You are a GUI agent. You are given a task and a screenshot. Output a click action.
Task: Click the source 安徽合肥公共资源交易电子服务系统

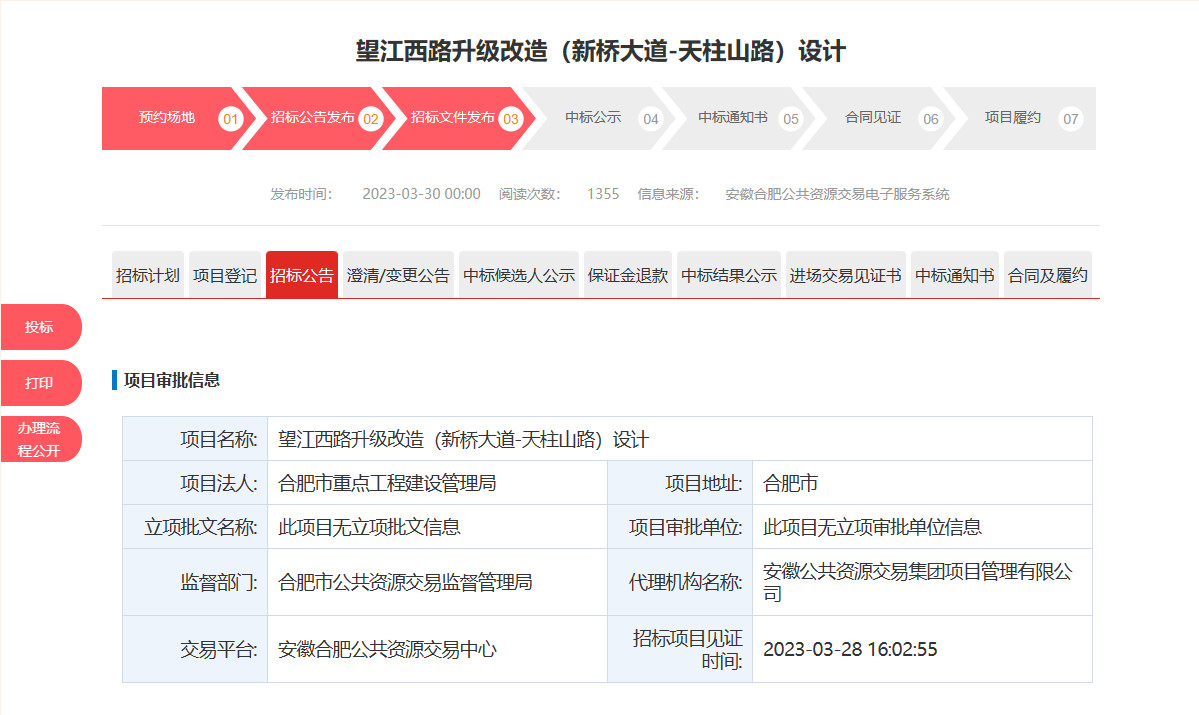coord(837,194)
